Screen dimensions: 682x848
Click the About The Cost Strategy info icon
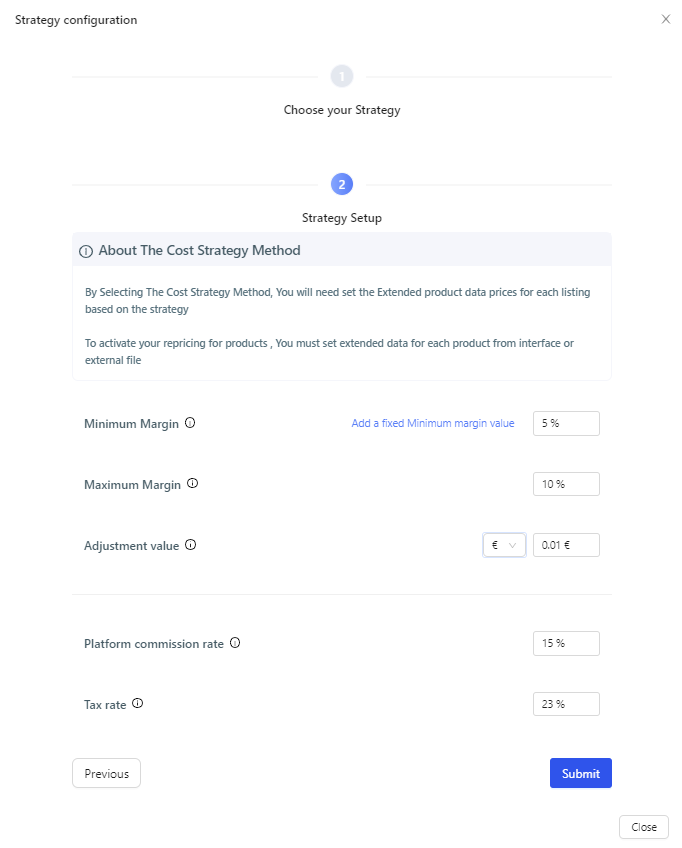pyautogui.click(x=86, y=251)
